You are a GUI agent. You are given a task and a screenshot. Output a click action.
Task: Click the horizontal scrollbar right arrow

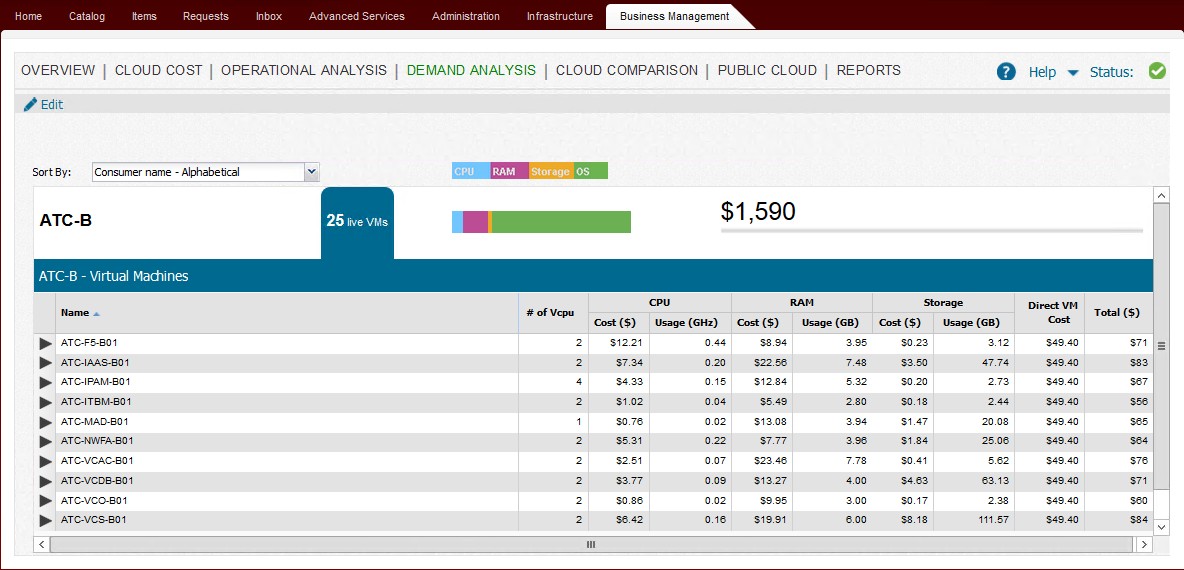pos(1144,544)
